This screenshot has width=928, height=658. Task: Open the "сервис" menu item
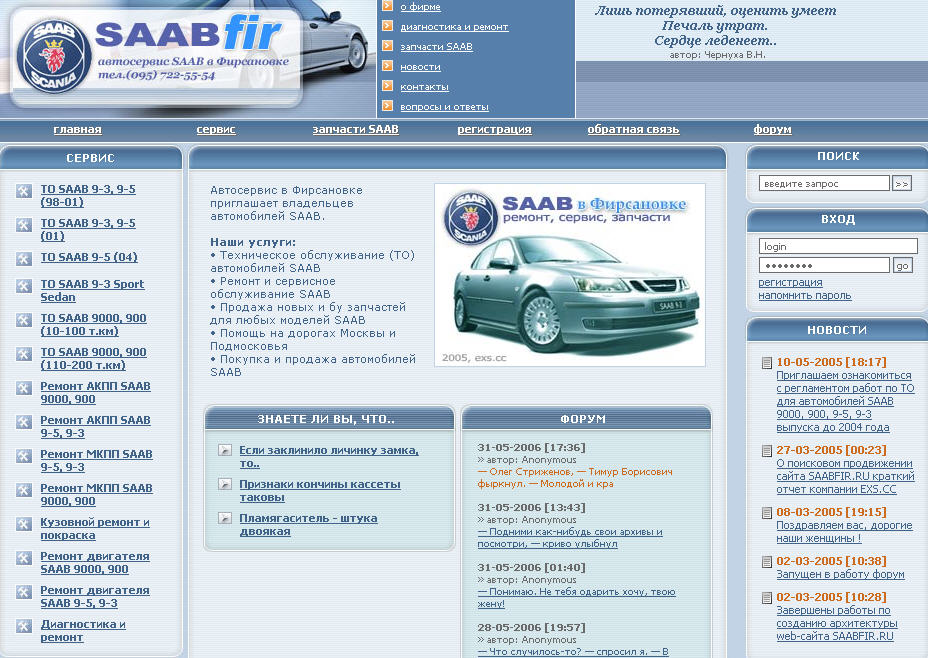click(x=213, y=129)
